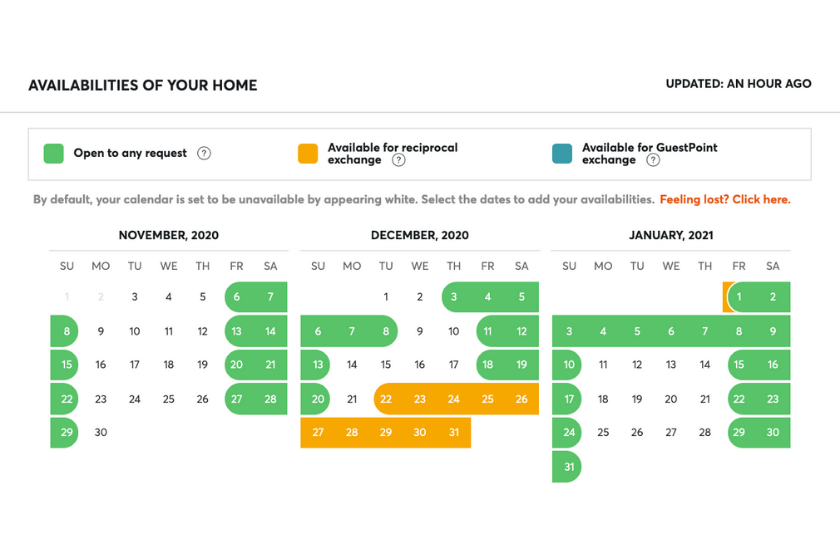Image resolution: width=840 pixels, height=560 pixels.
Task: Toggle December 3 open date
Action: click(454, 297)
